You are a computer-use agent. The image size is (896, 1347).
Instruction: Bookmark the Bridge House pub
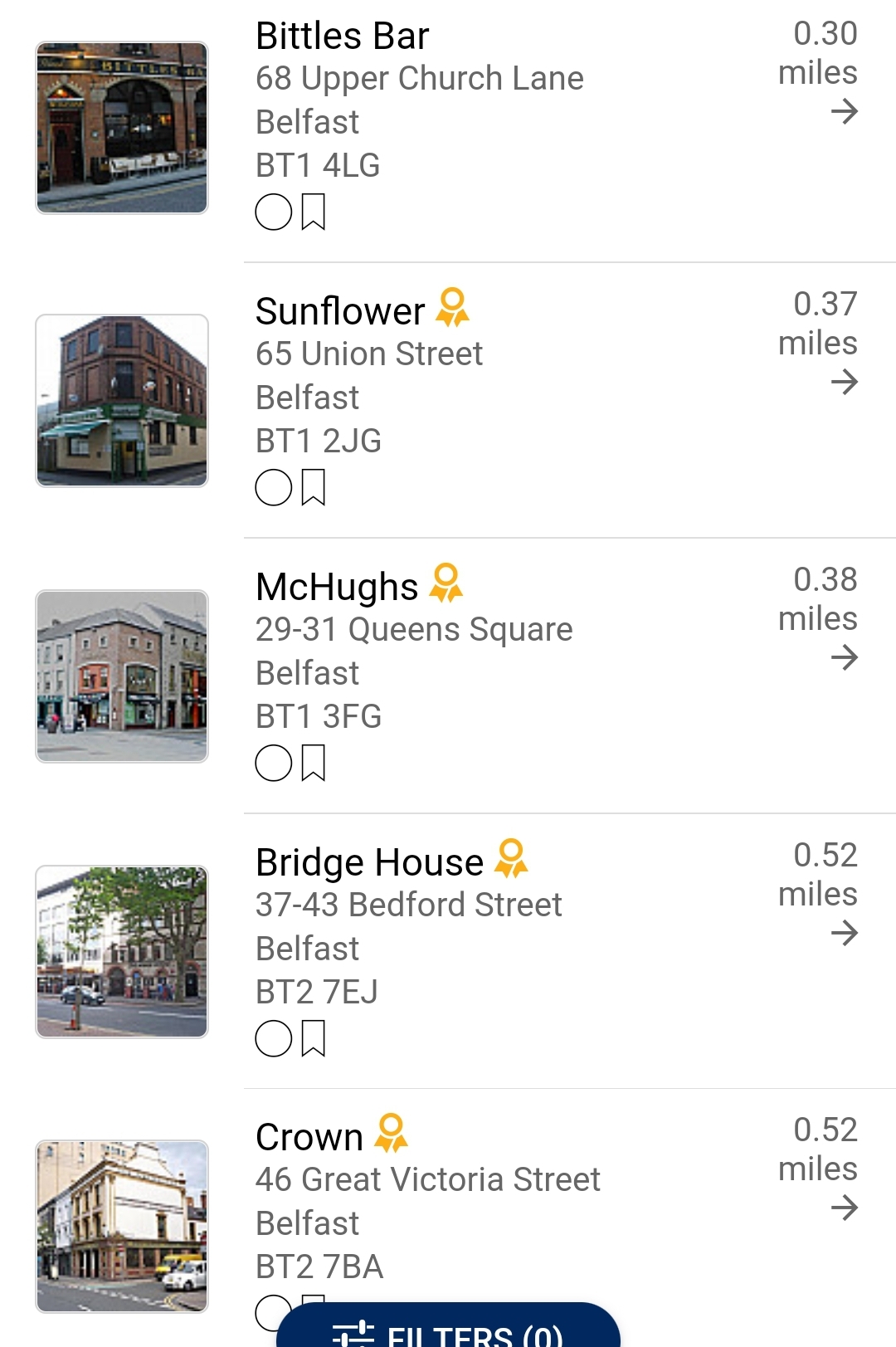click(x=313, y=1038)
